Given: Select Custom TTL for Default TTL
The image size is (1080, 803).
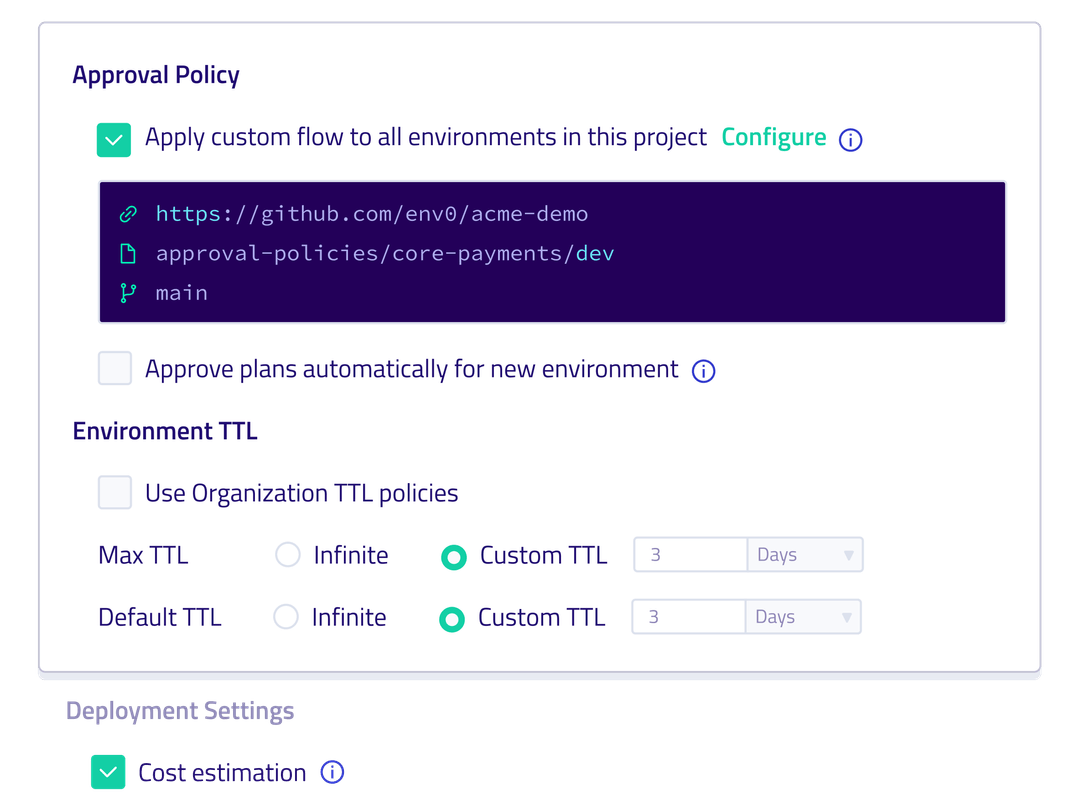Looking at the screenshot, I should (x=451, y=618).
